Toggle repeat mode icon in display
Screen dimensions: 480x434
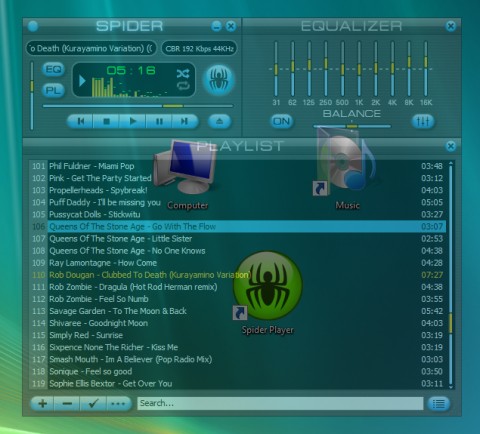coord(183,86)
